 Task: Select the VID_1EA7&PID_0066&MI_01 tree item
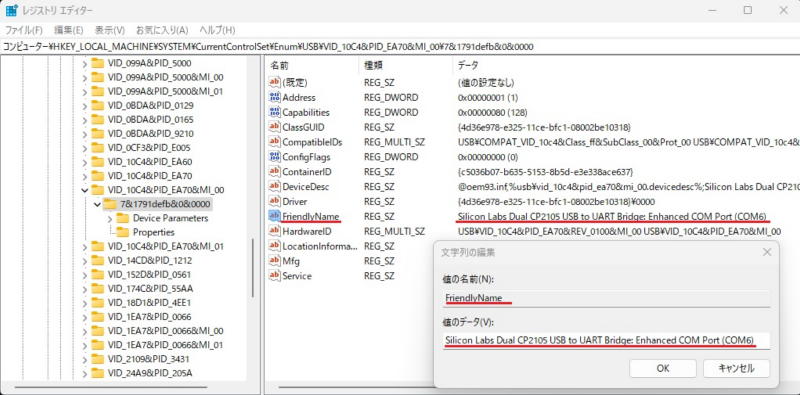click(165, 345)
